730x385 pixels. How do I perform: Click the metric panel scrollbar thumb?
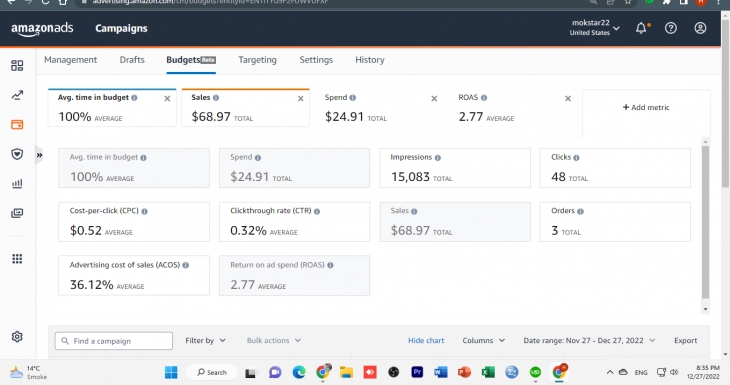[x=705, y=222]
